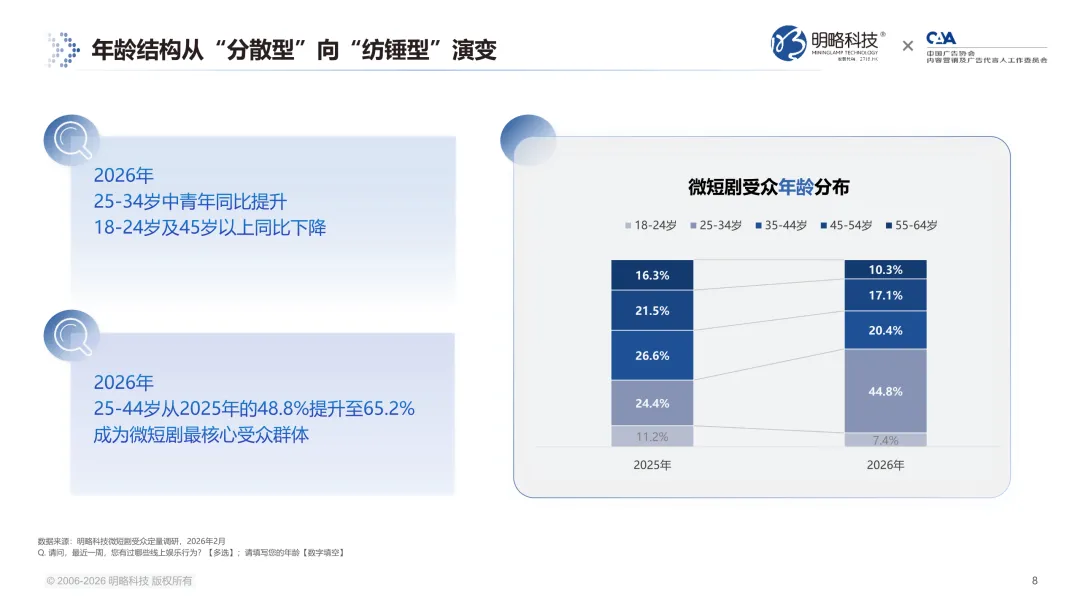The height and width of the screenshot is (608, 1080).
Task: Click the page number 8
Action: pos(1035,580)
